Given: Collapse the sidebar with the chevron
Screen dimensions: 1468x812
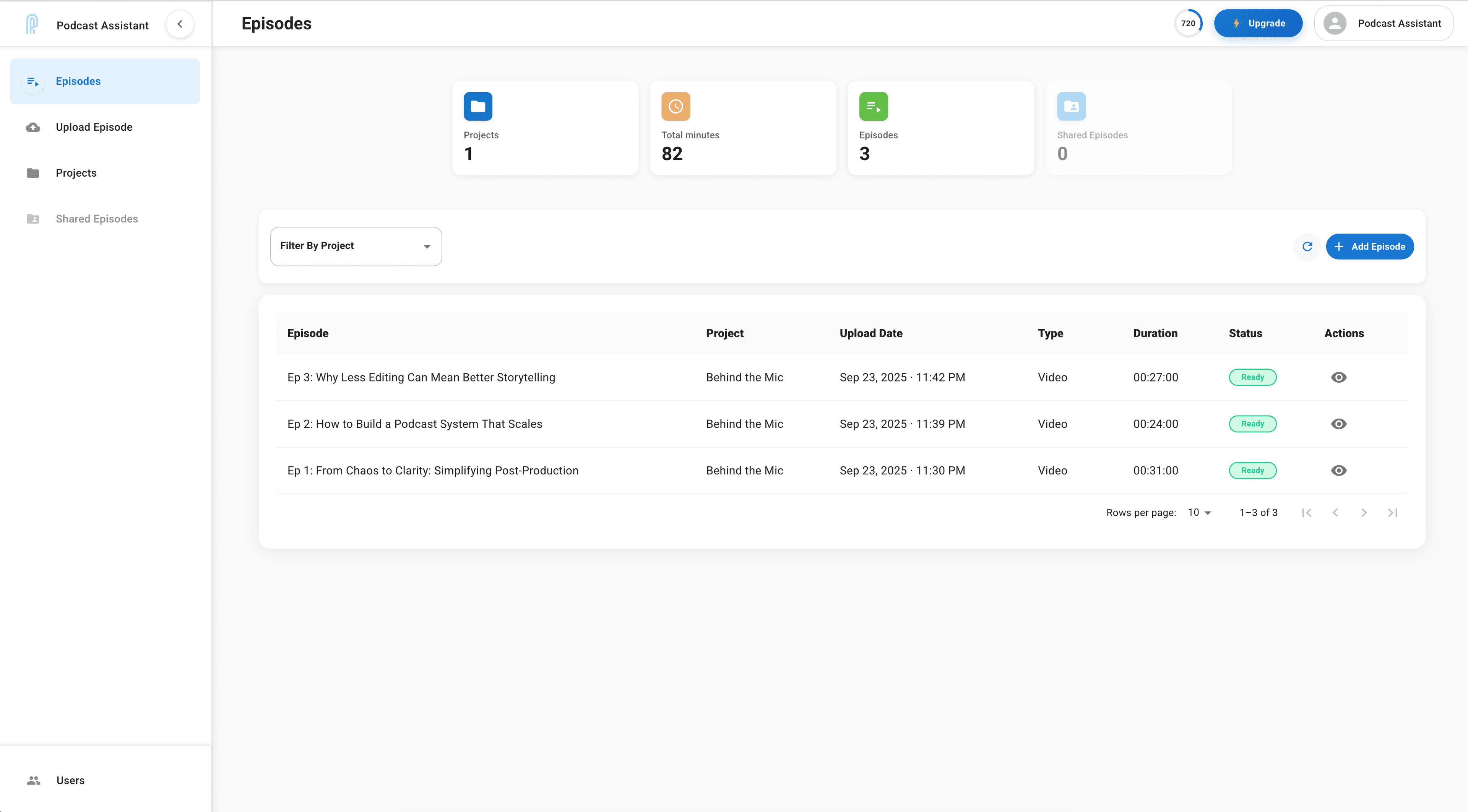Looking at the screenshot, I should pos(180,23).
